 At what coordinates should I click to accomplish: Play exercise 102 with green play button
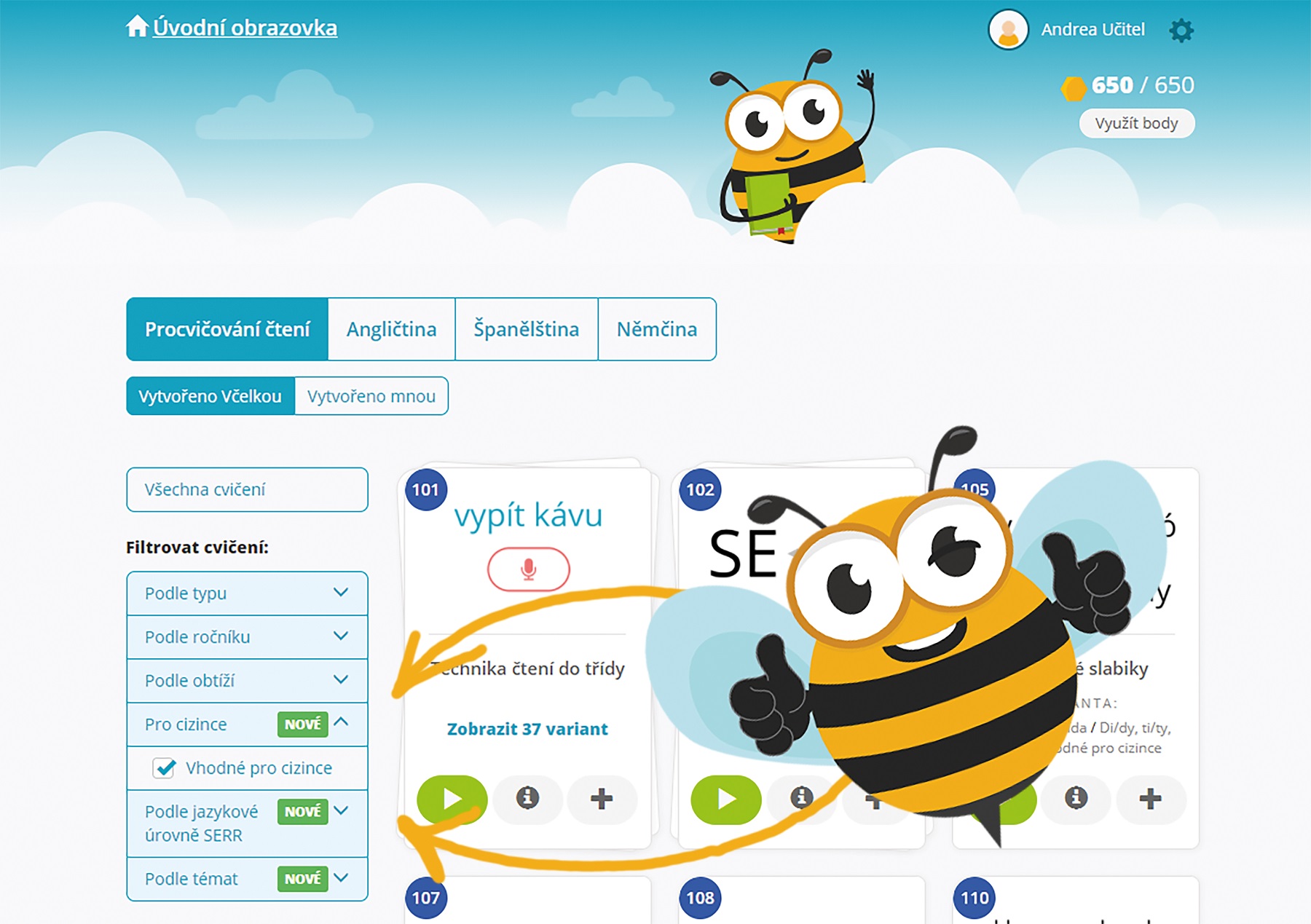tap(725, 799)
